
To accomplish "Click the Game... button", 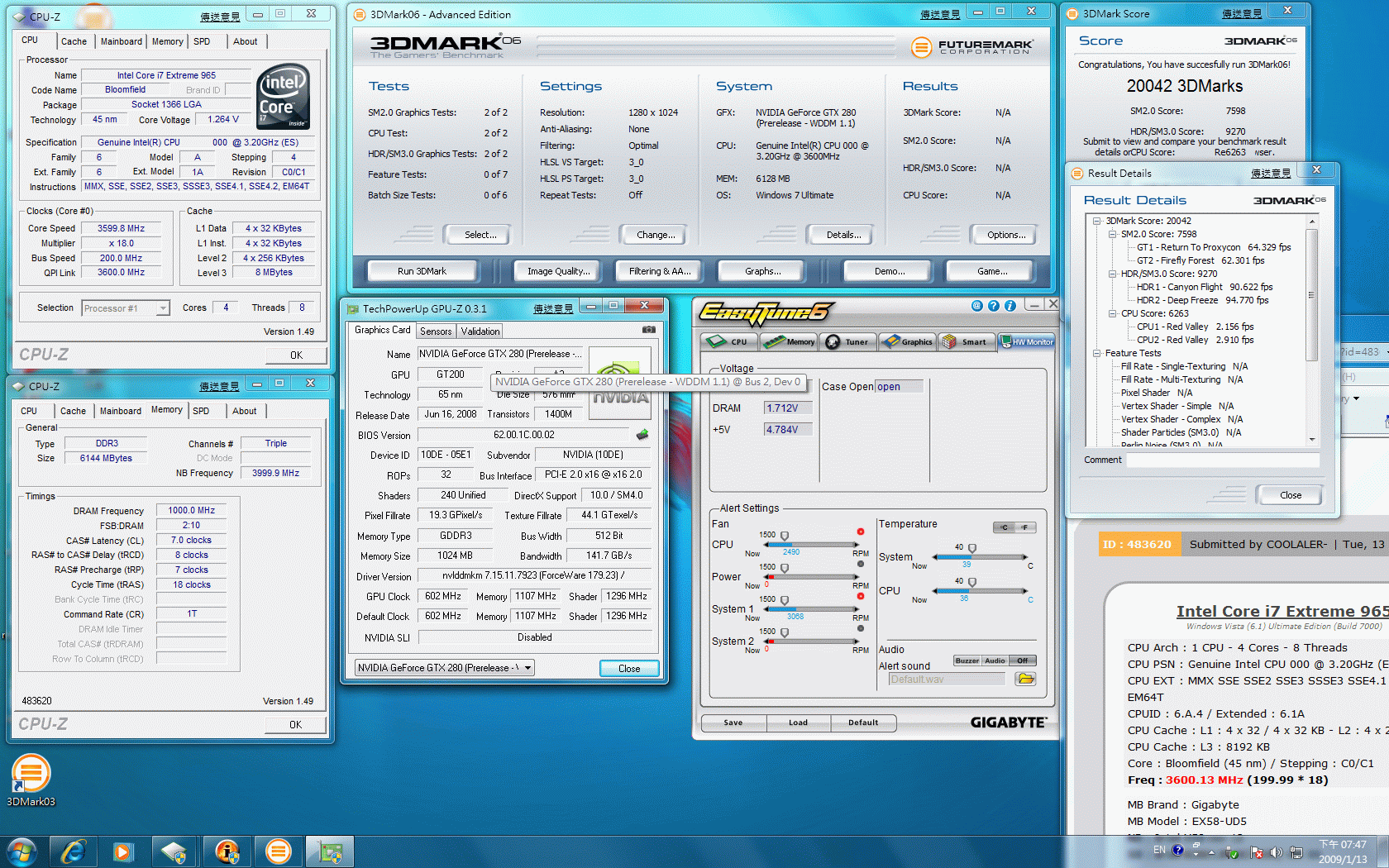I will pos(992,271).
